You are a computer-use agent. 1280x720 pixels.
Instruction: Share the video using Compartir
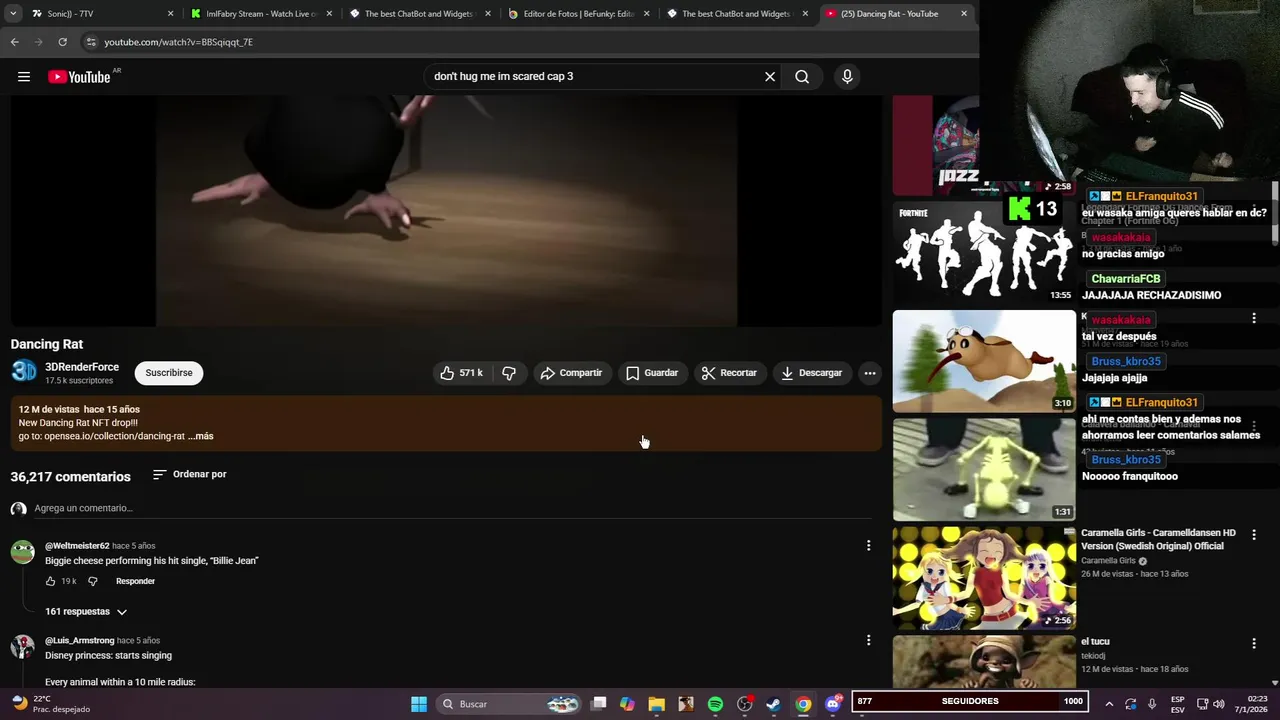click(571, 373)
